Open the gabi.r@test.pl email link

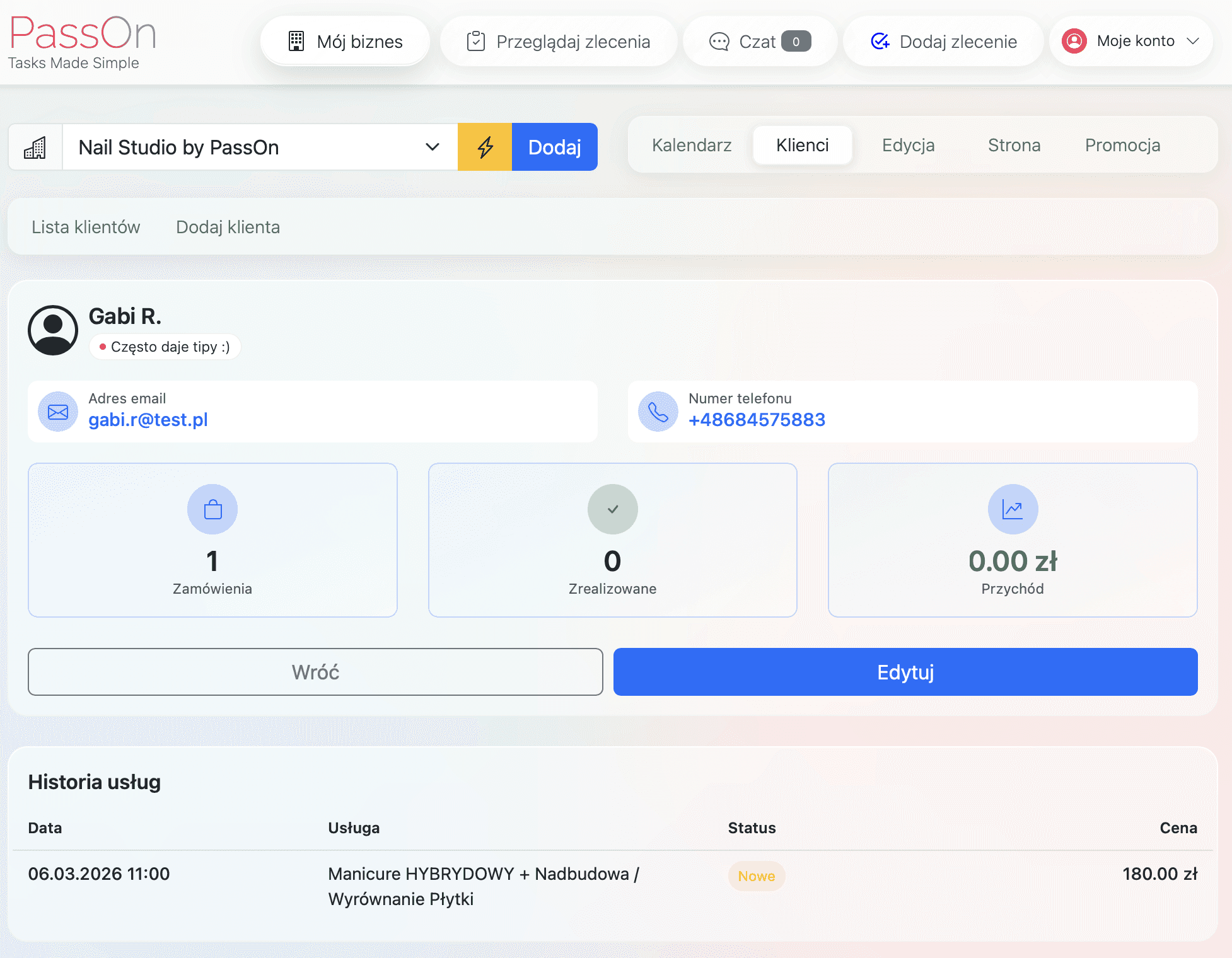[148, 420]
